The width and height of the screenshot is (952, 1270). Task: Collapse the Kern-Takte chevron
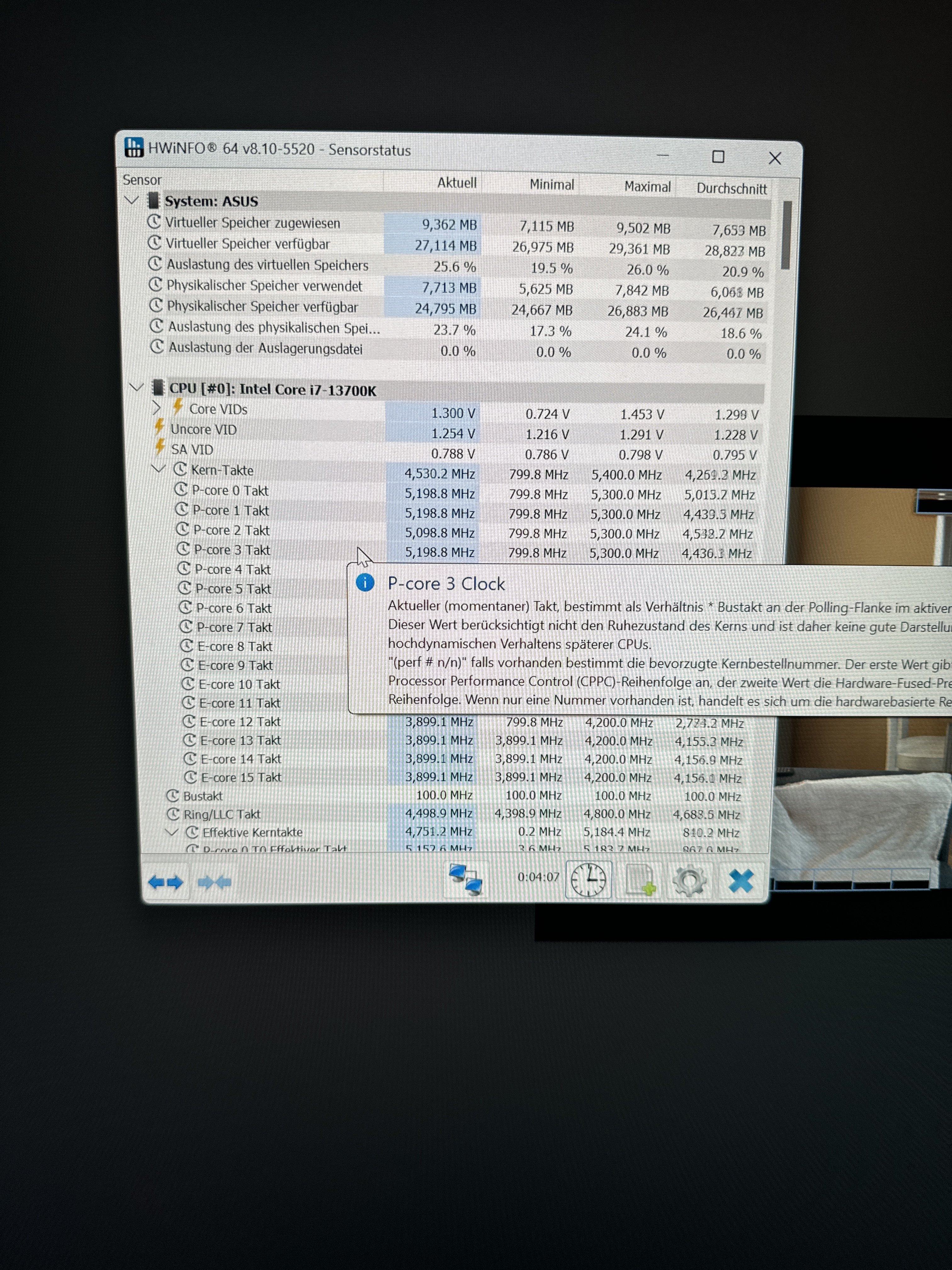[159, 469]
